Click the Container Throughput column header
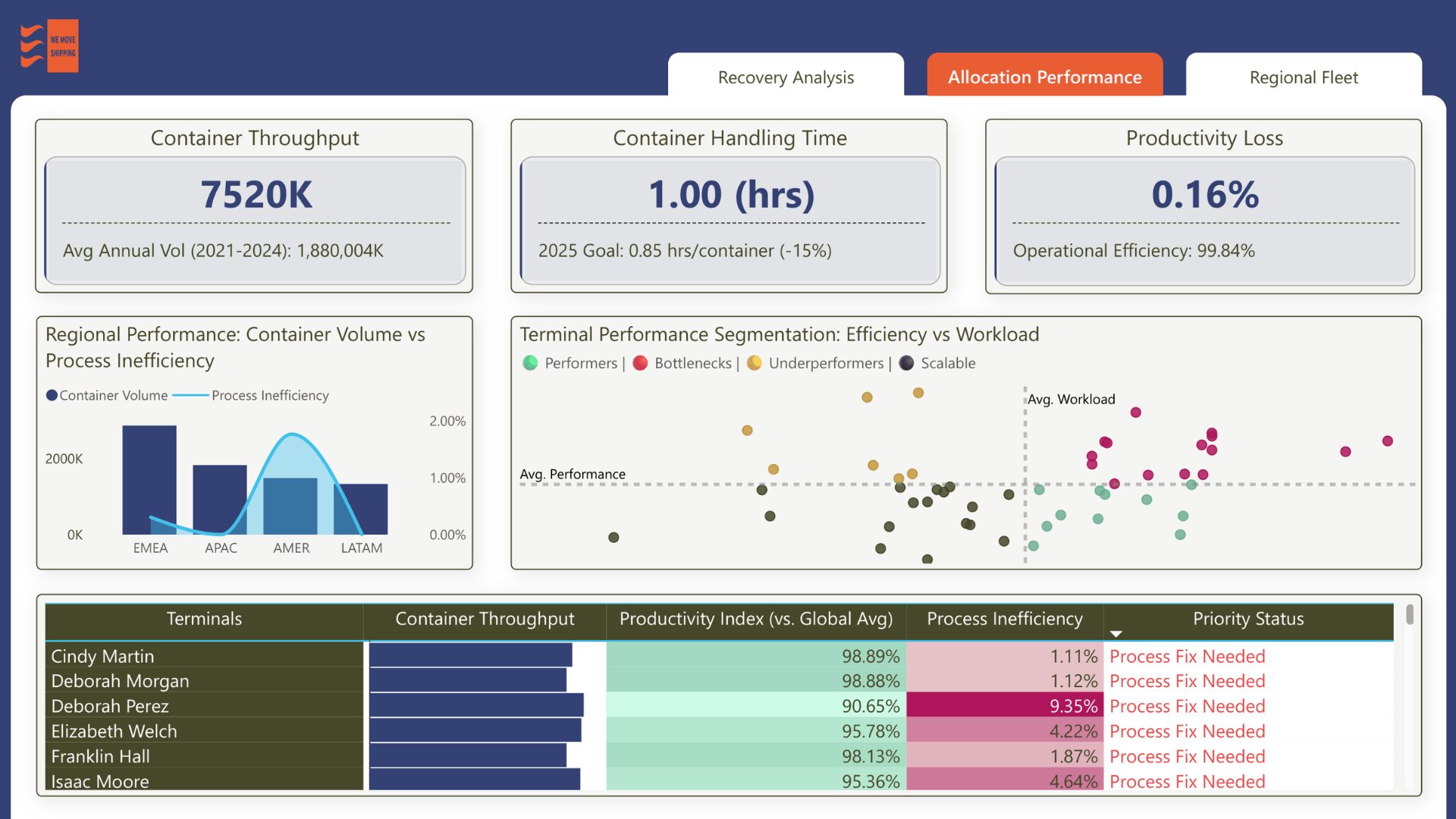 coord(485,619)
